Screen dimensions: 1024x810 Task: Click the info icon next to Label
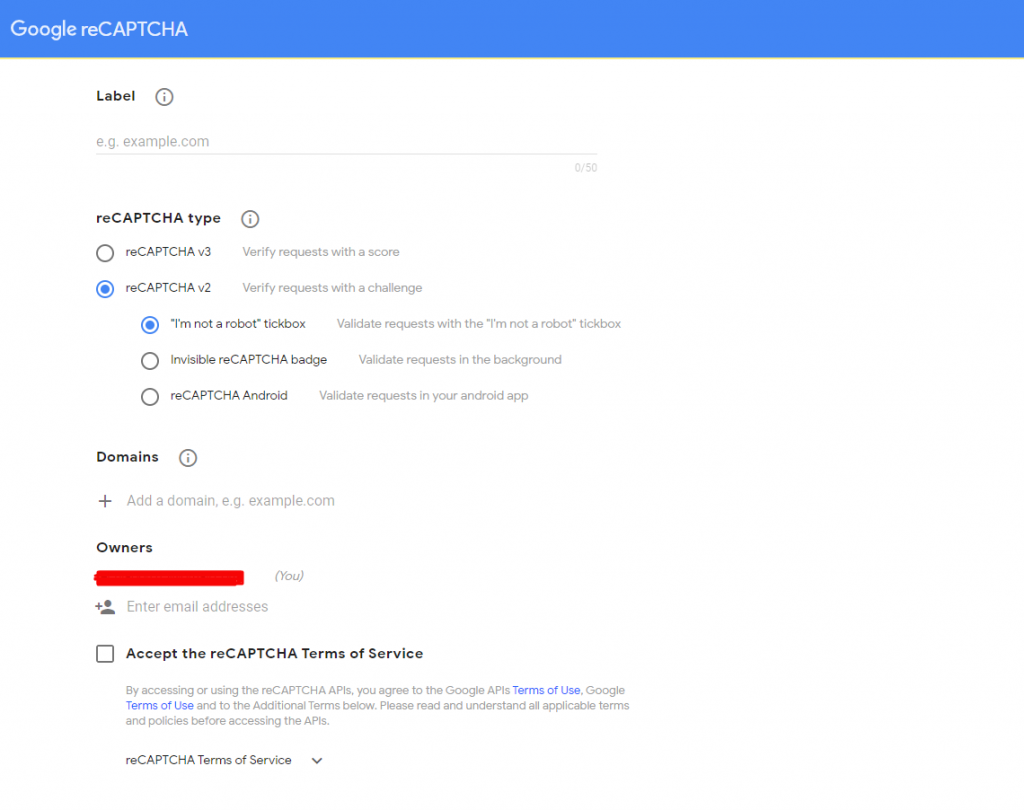(x=164, y=97)
